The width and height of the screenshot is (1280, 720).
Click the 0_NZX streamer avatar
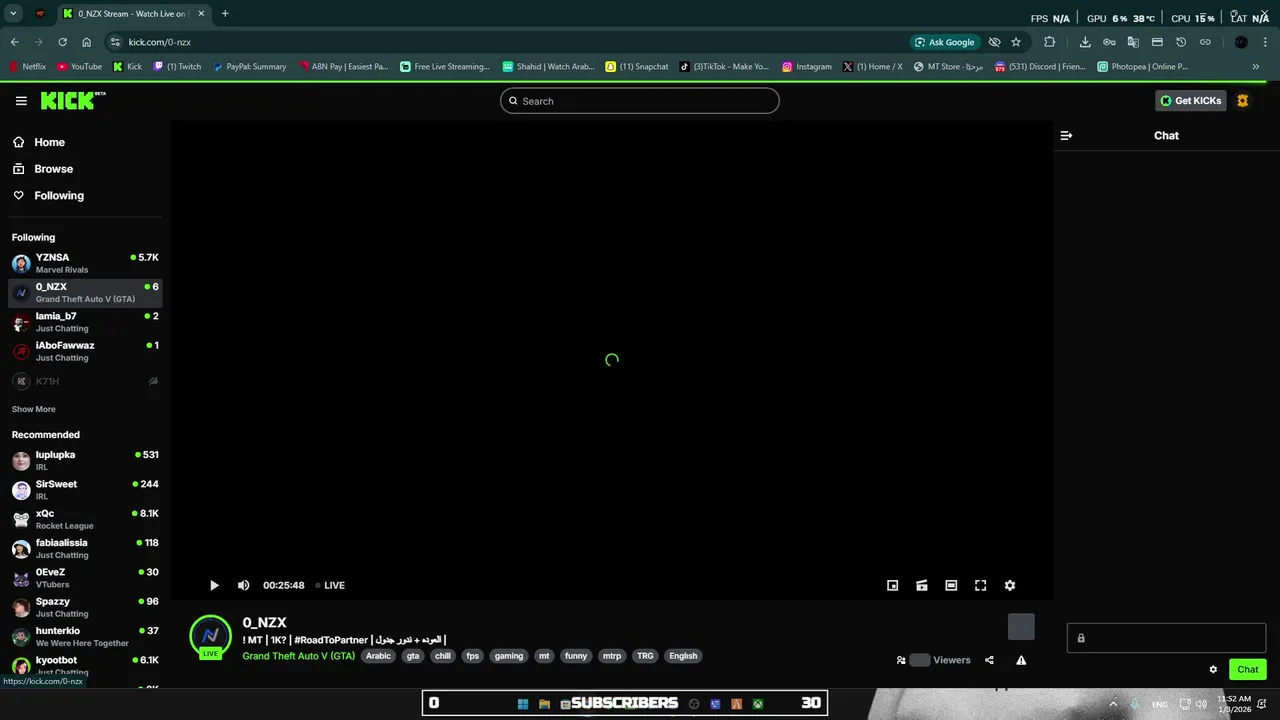point(210,636)
